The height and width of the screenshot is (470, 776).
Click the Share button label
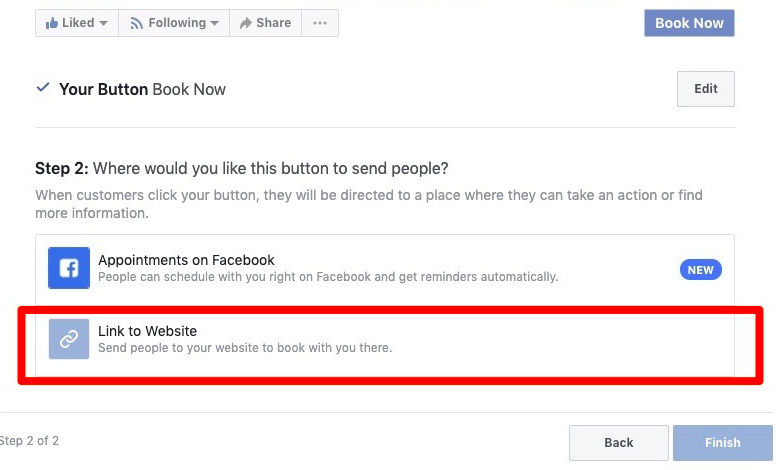click(274, 23)
